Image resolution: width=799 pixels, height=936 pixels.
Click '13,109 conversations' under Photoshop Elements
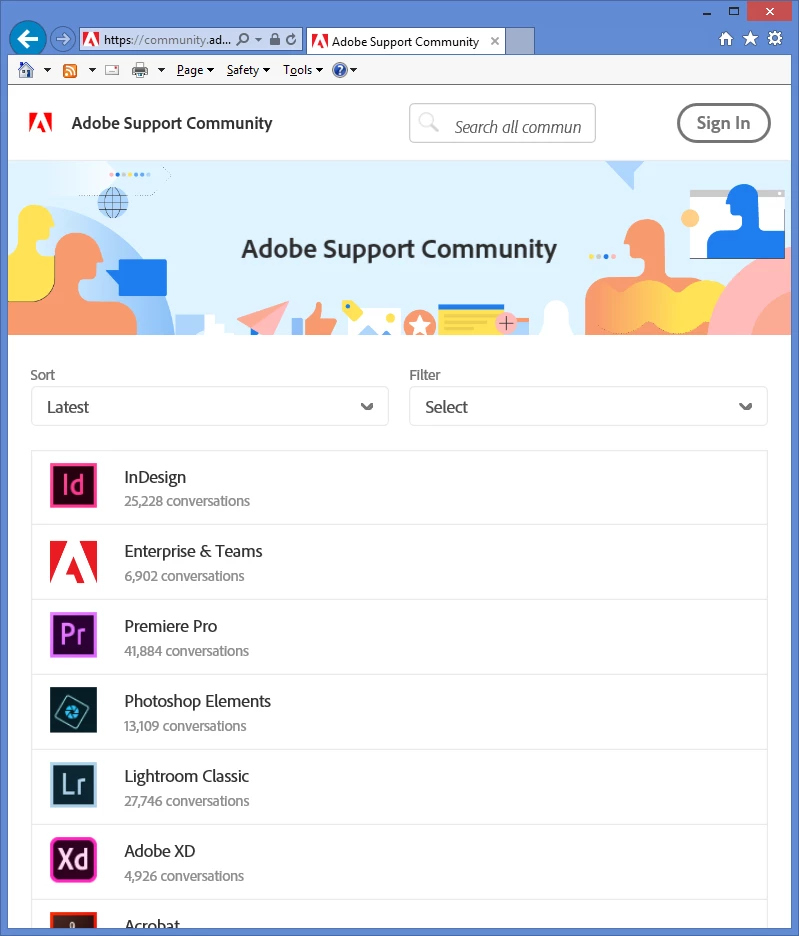pos(185,726)
